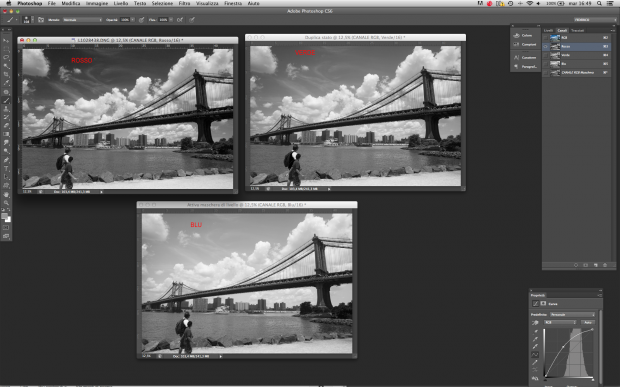Open the brush panel toggle icon in options bar

click(41, 19)
